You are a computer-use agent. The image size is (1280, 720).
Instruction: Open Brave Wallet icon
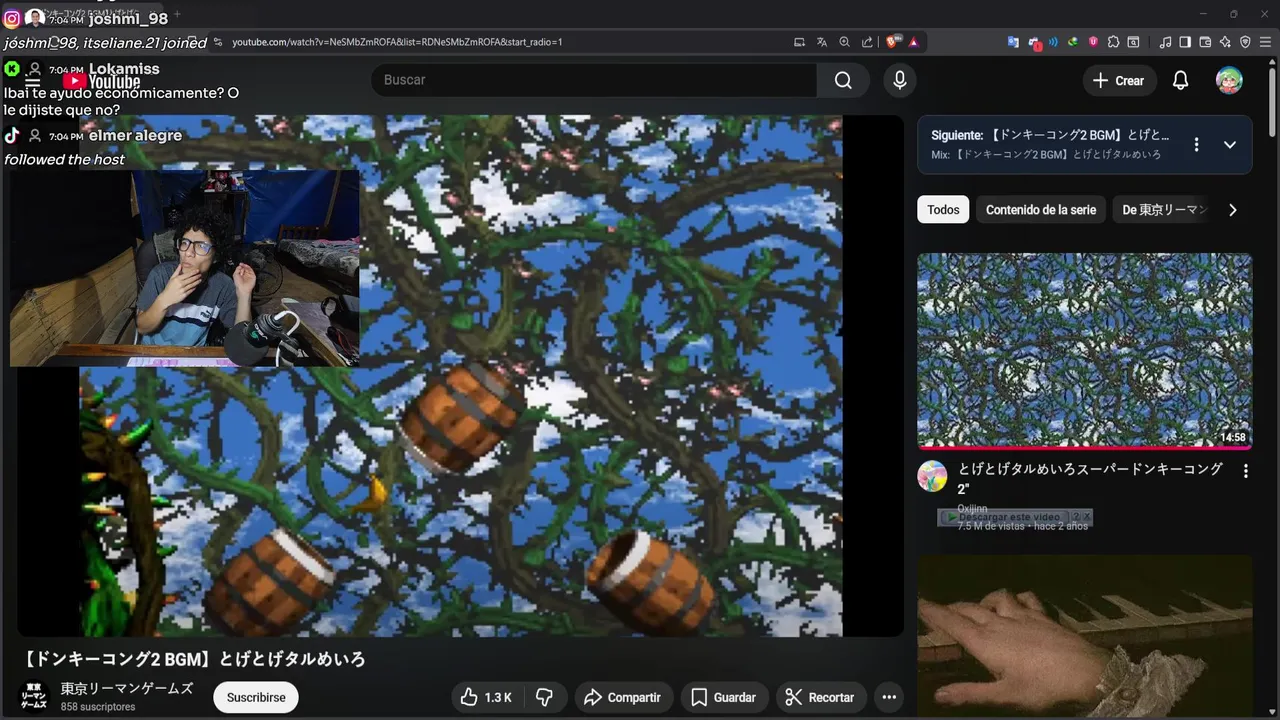1205,42
